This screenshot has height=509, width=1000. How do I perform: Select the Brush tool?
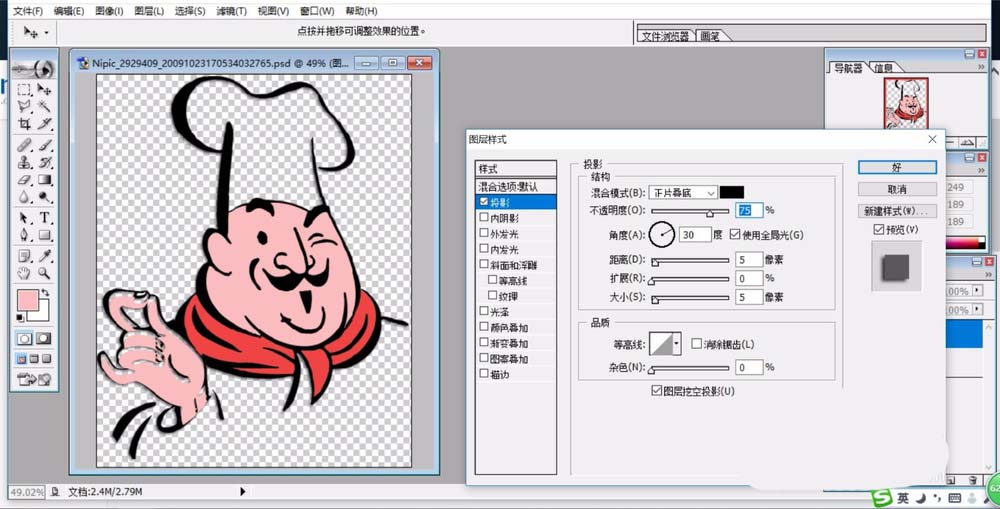pyautogui.click(x=44, y=145)
